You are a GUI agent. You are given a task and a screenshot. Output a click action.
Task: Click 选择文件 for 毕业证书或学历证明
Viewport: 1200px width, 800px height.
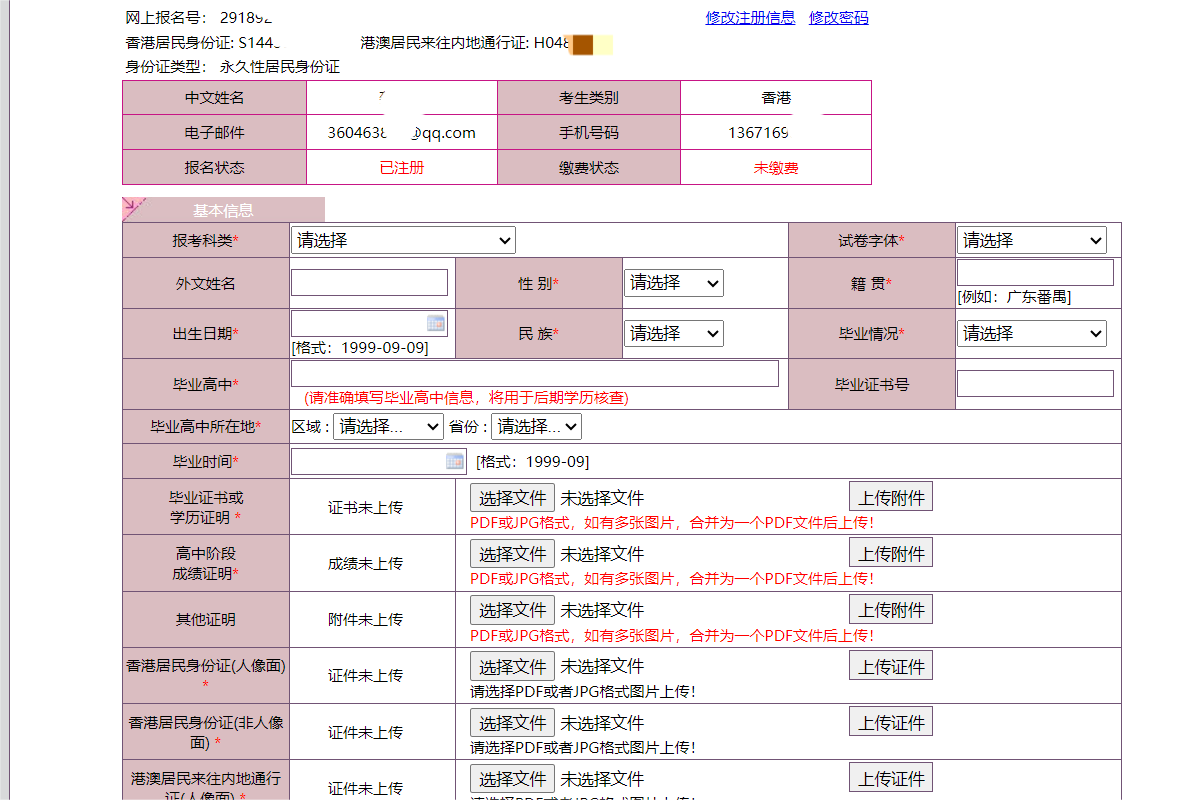point(512,498)
